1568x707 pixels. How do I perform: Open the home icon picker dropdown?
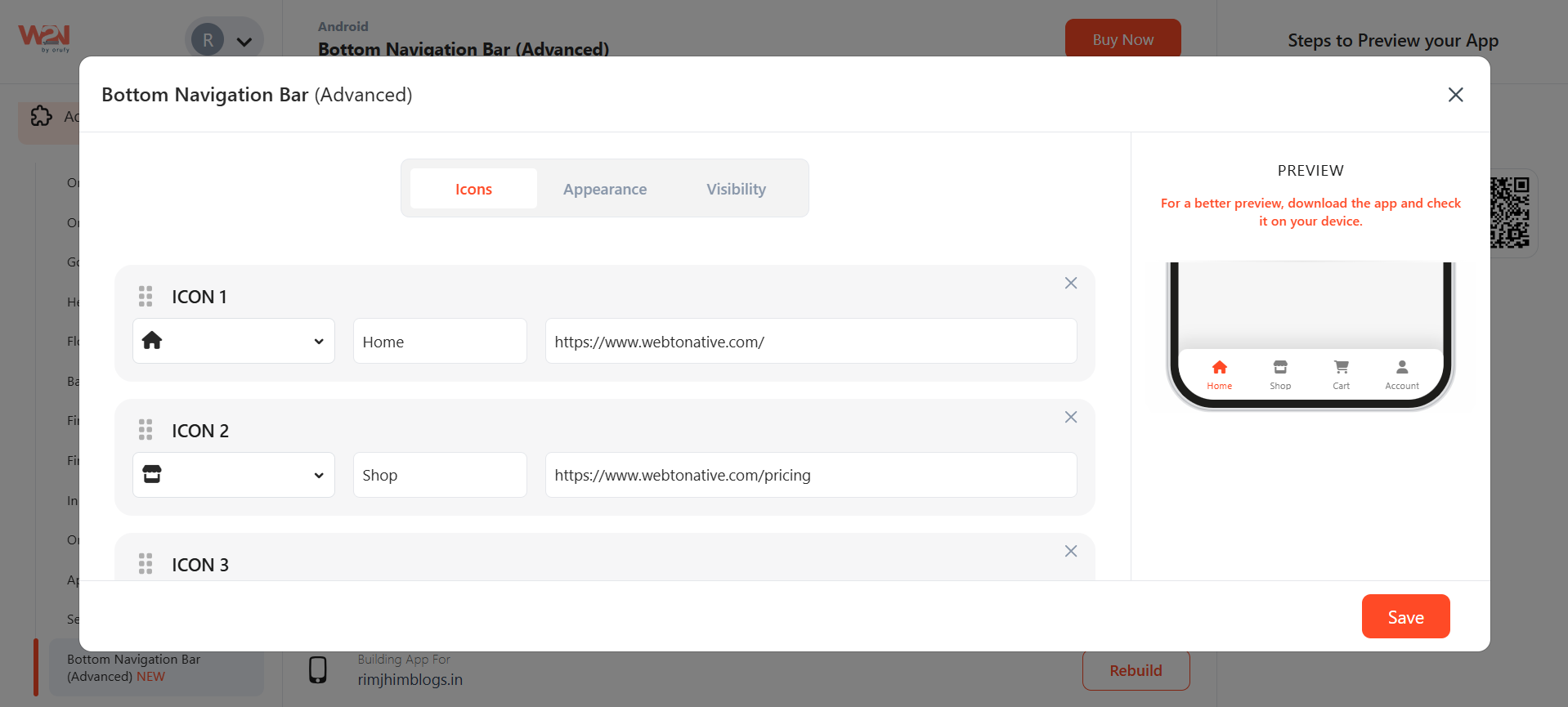234,341
